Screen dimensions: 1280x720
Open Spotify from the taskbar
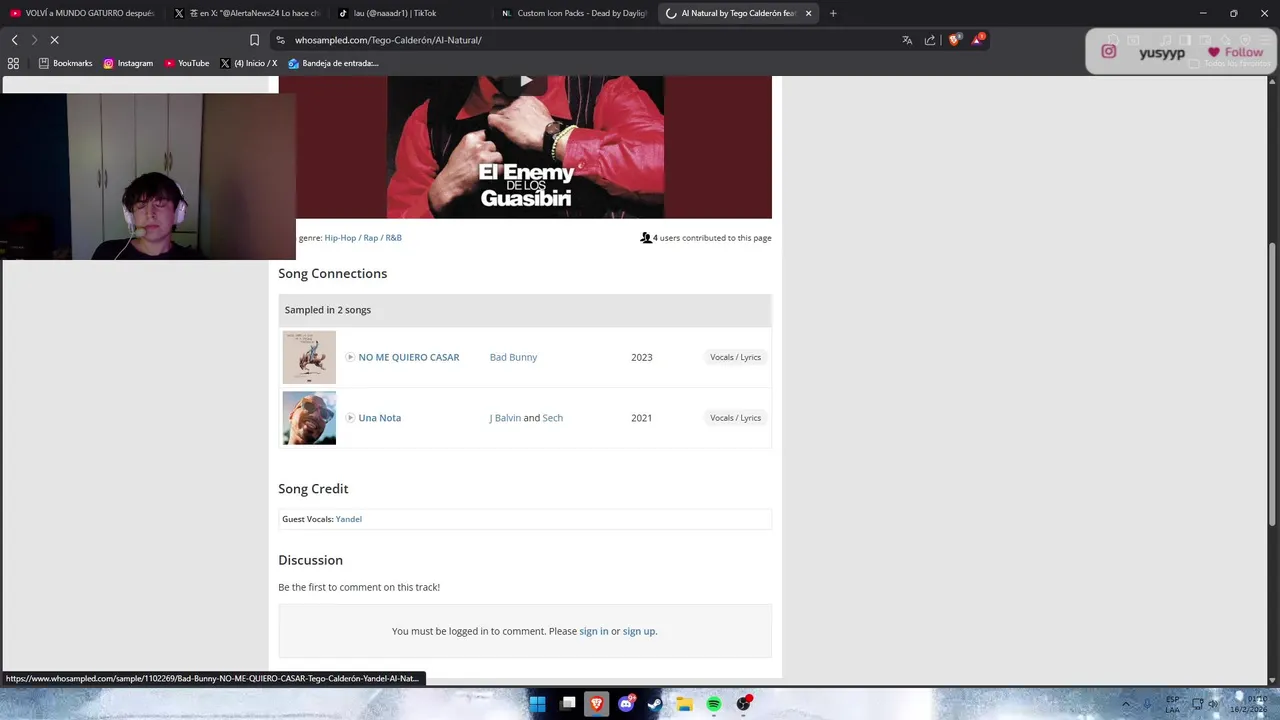(714, 704)
